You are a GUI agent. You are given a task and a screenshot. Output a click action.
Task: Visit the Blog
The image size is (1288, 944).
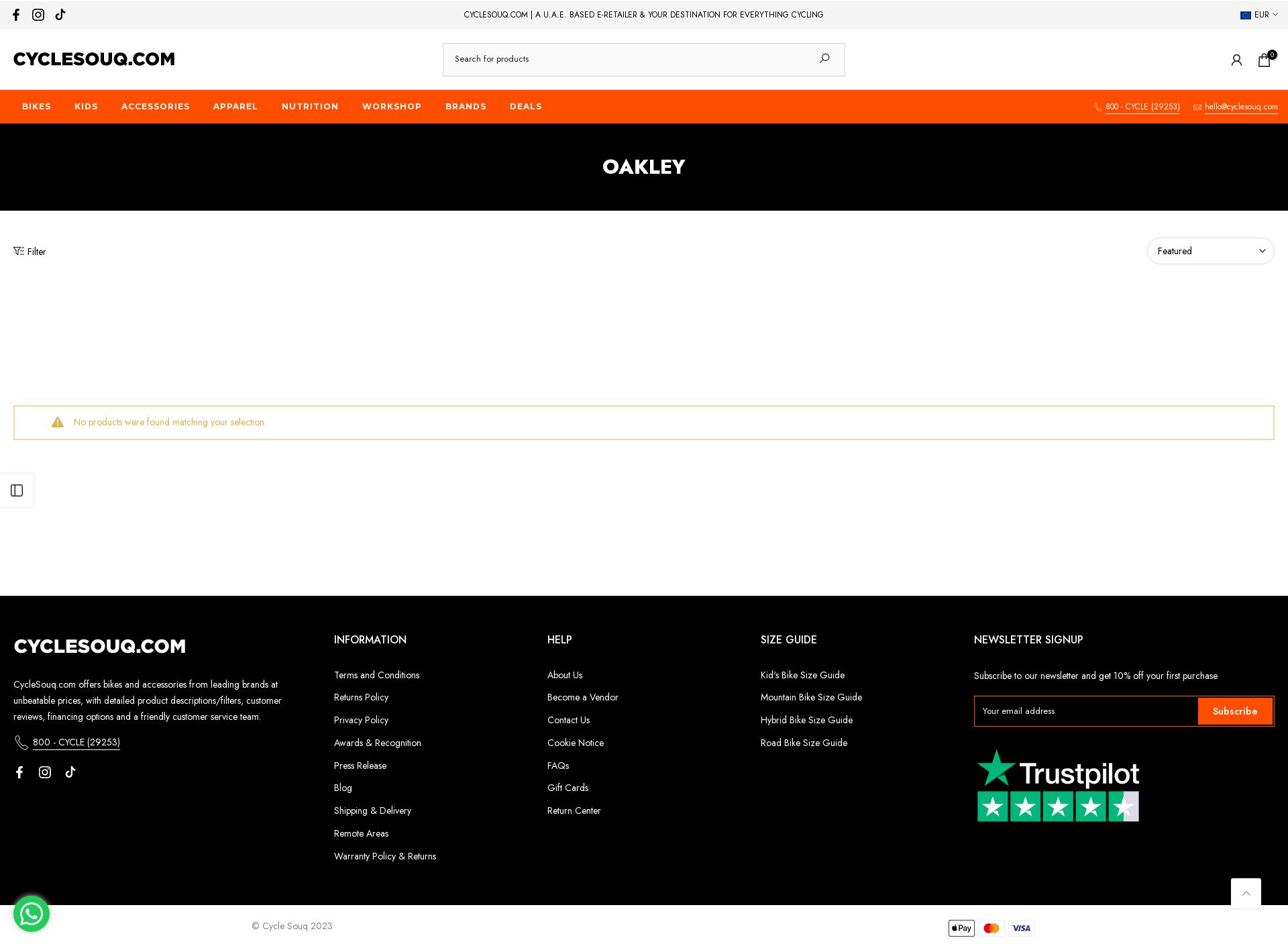(343, 788)
